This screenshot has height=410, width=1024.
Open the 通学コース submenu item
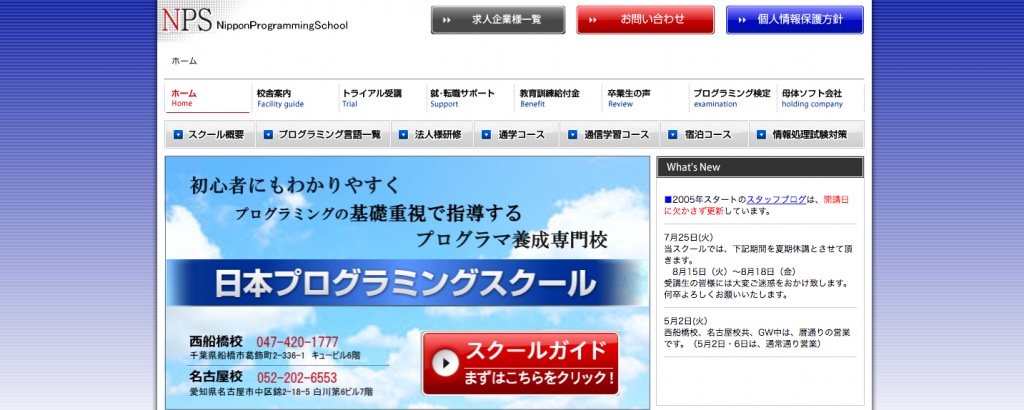point(516,134)
